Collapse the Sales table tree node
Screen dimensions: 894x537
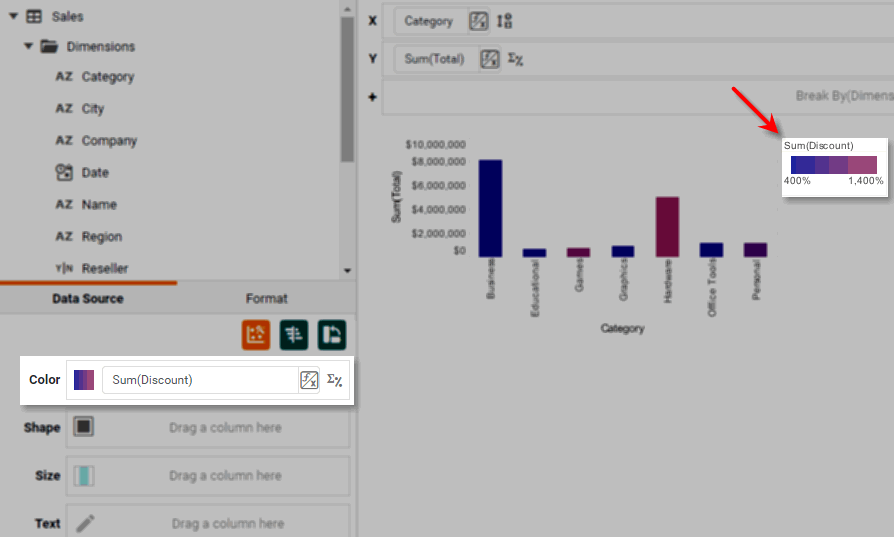point(13,17)
